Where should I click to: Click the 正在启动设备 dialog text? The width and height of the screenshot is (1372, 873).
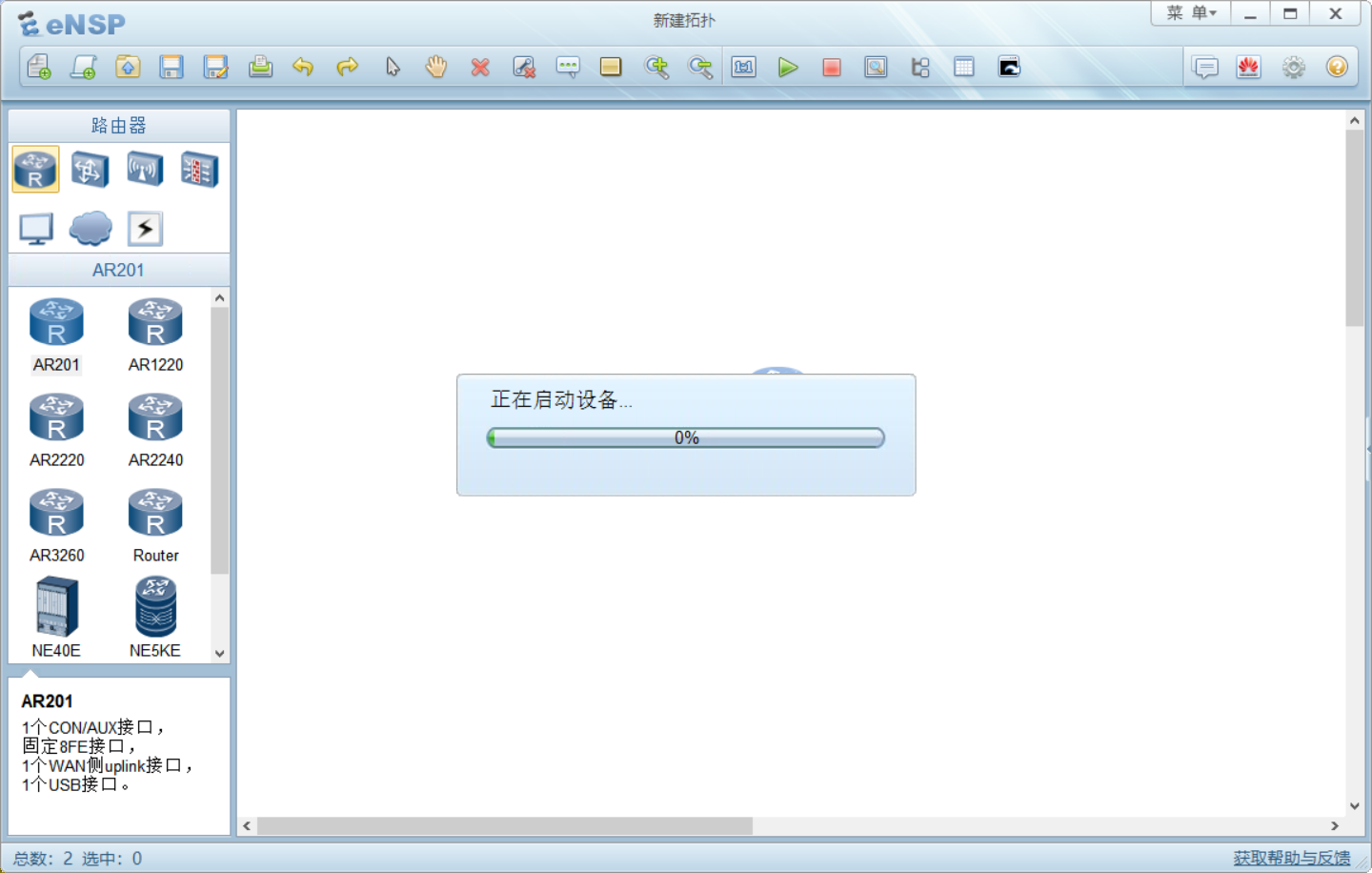[561, 400]
